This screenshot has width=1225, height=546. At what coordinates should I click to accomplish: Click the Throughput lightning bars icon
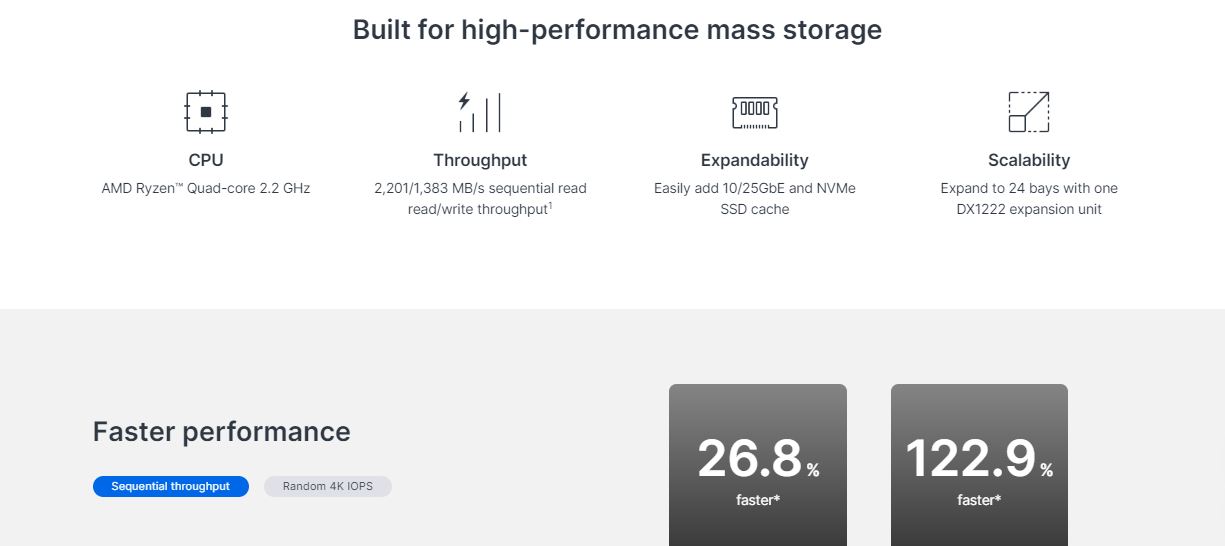pos(480,112)
